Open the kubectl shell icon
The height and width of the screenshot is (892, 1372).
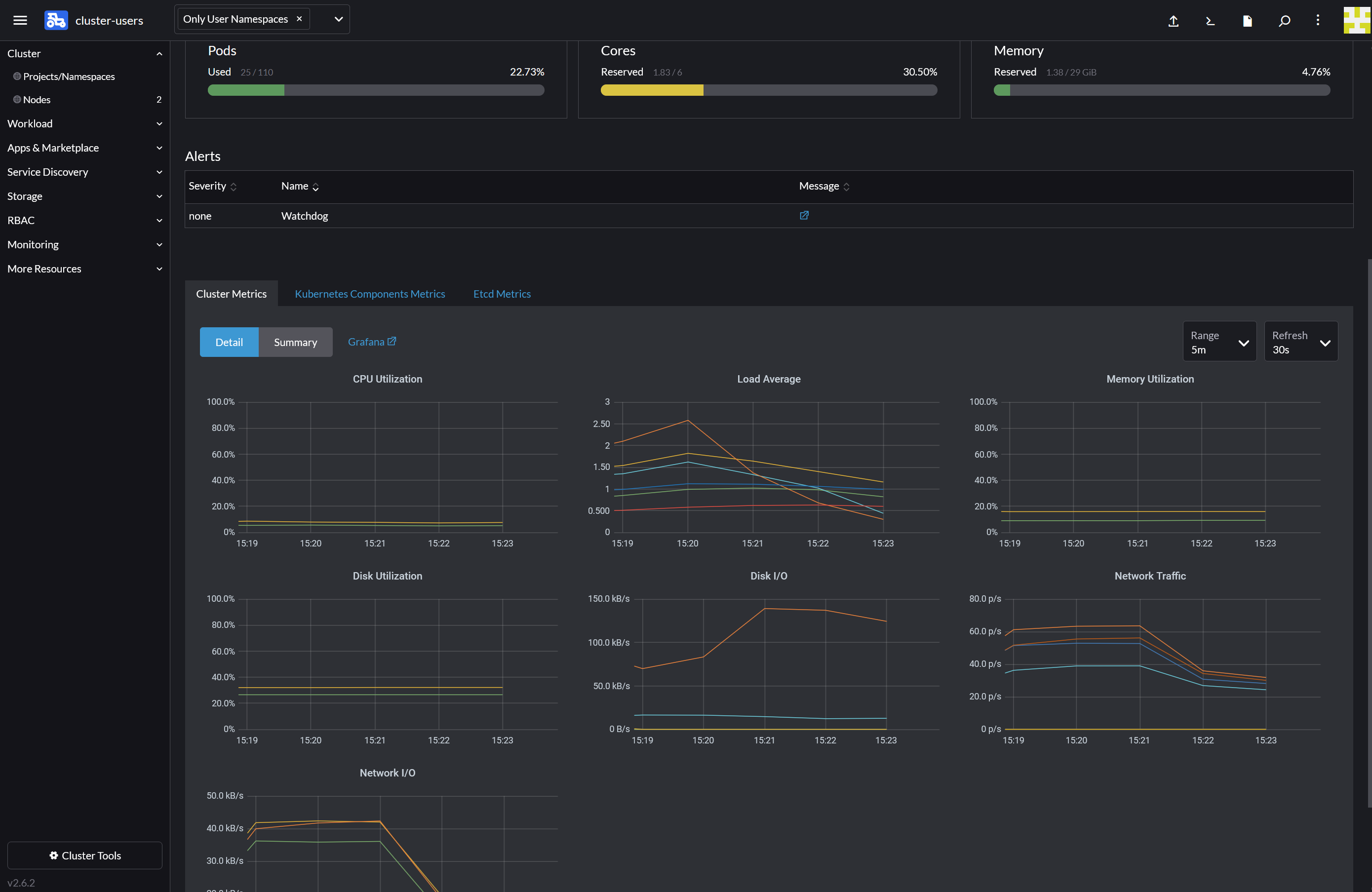click(1210, 21)
